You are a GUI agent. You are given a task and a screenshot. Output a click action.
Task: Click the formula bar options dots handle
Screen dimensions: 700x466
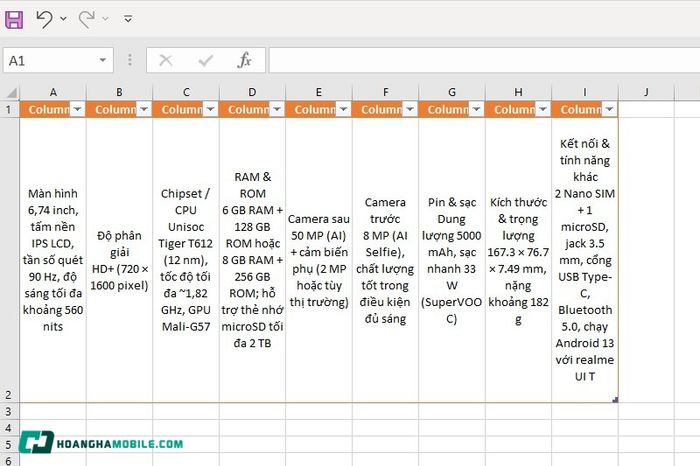point(129,60)
